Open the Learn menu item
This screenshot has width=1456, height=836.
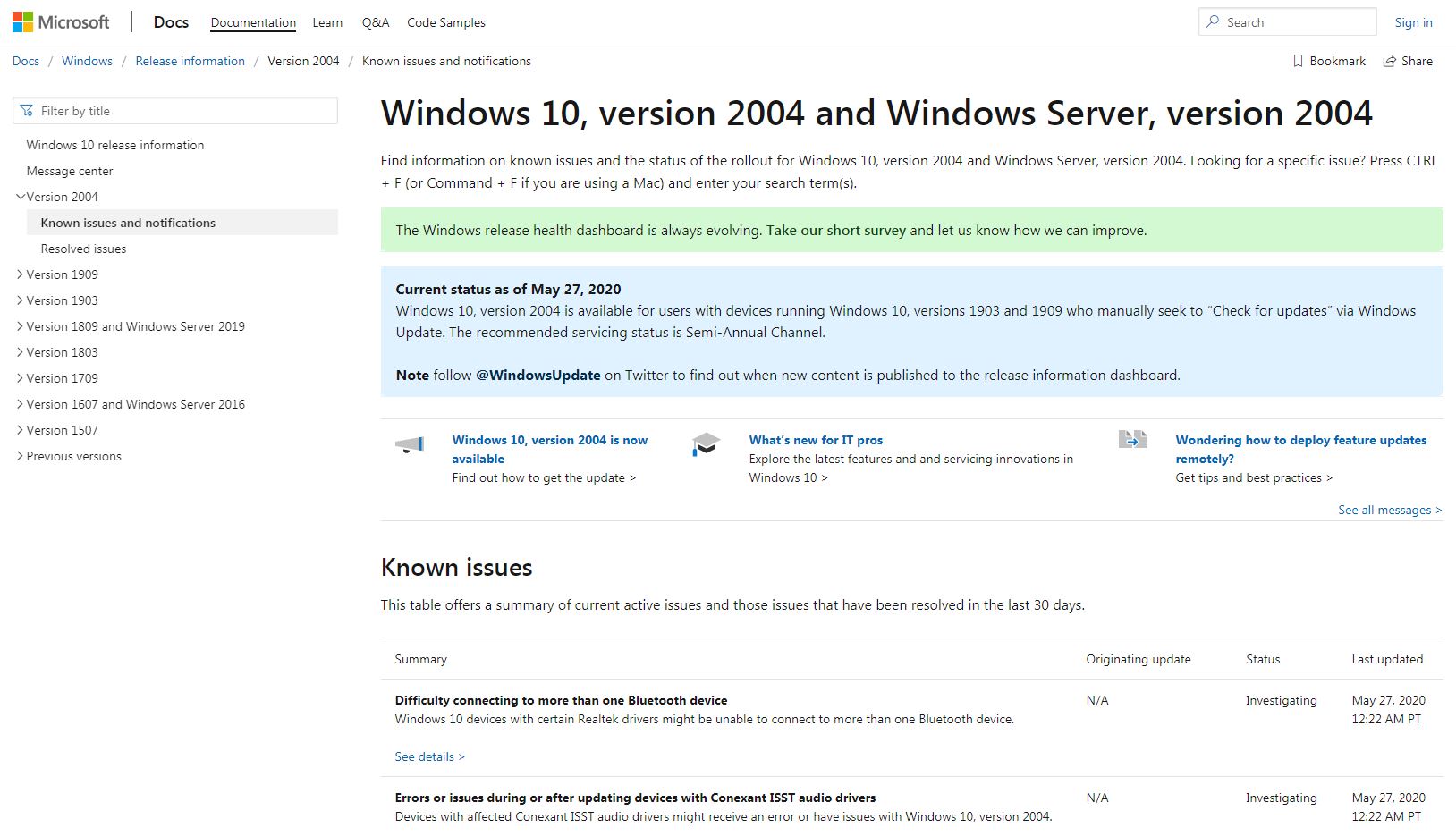pyautogui.click(x=327, y=22)
